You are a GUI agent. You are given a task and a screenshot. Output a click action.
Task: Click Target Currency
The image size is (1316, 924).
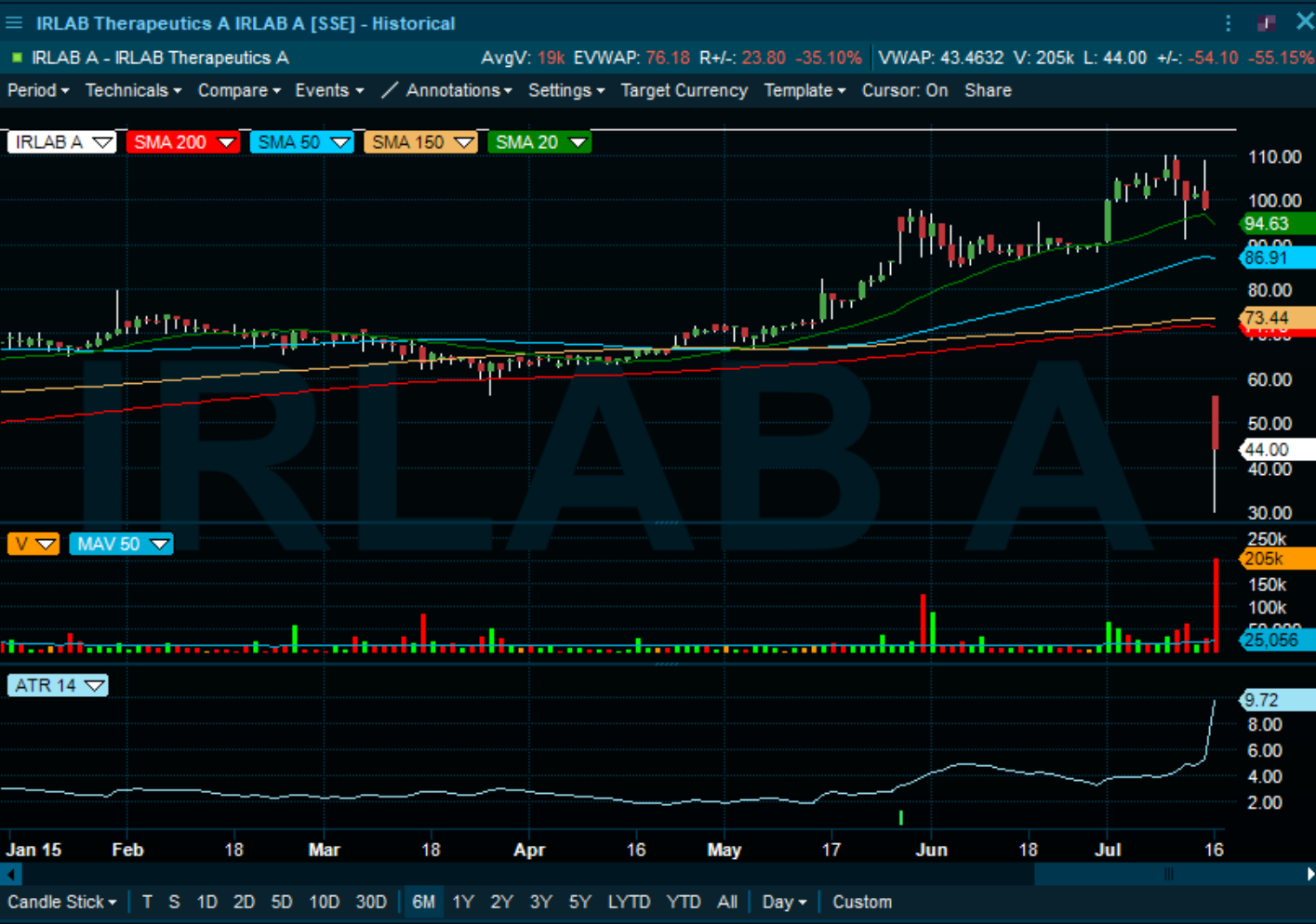point(684,90)
